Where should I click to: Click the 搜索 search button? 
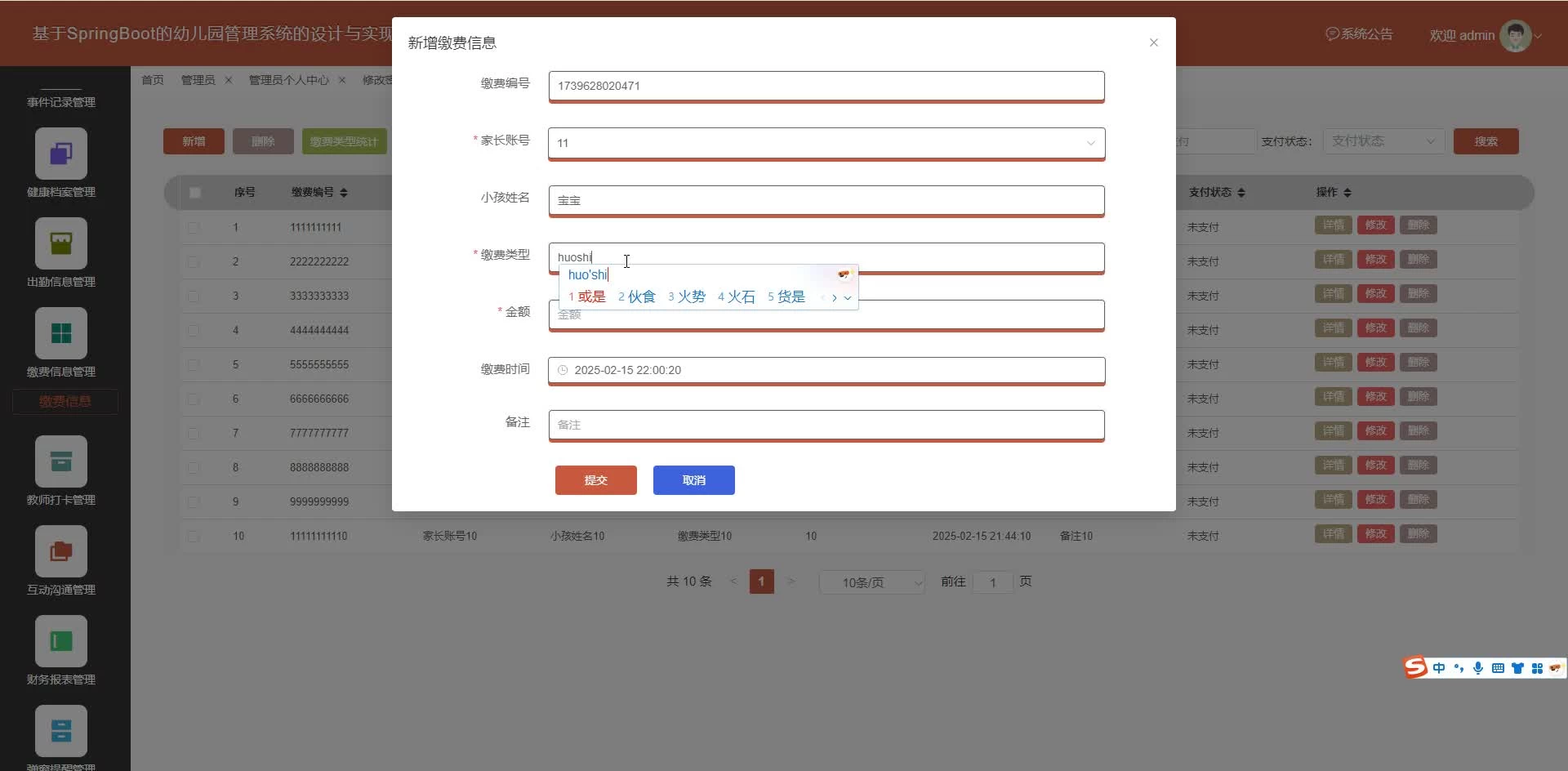(x=1486, y=141)
